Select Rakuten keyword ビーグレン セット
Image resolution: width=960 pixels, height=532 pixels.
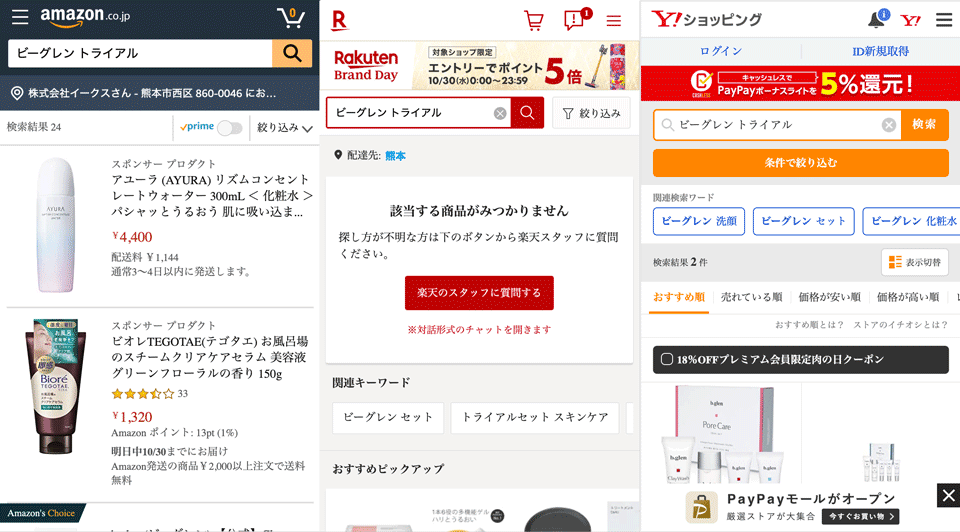(x=388, y=418)
